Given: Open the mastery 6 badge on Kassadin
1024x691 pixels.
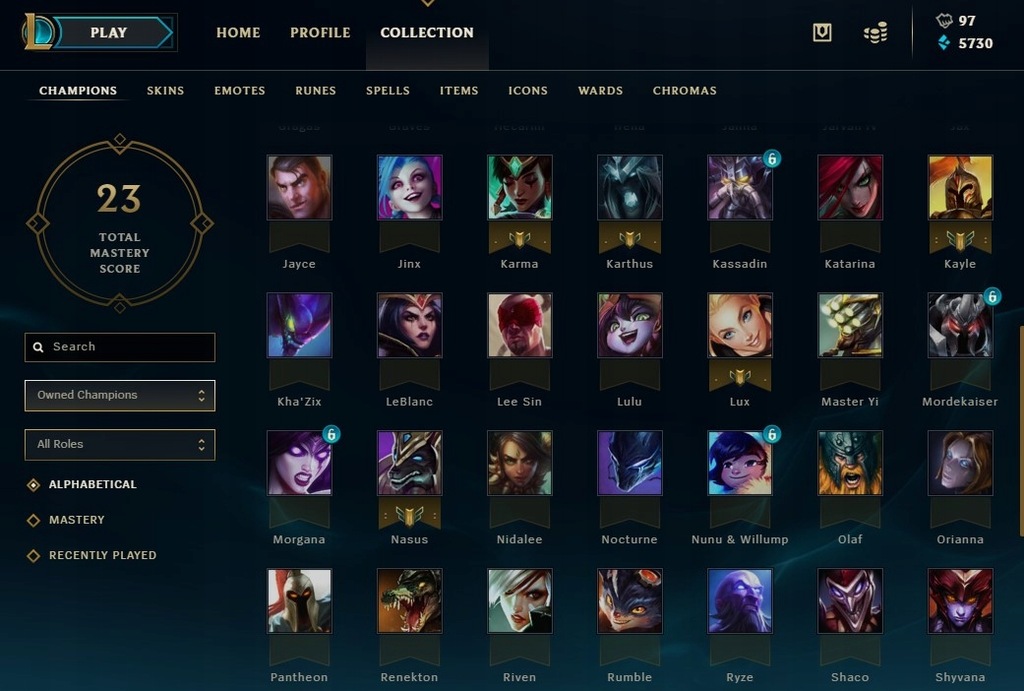Looking at the screenshot, I should 772,159.
